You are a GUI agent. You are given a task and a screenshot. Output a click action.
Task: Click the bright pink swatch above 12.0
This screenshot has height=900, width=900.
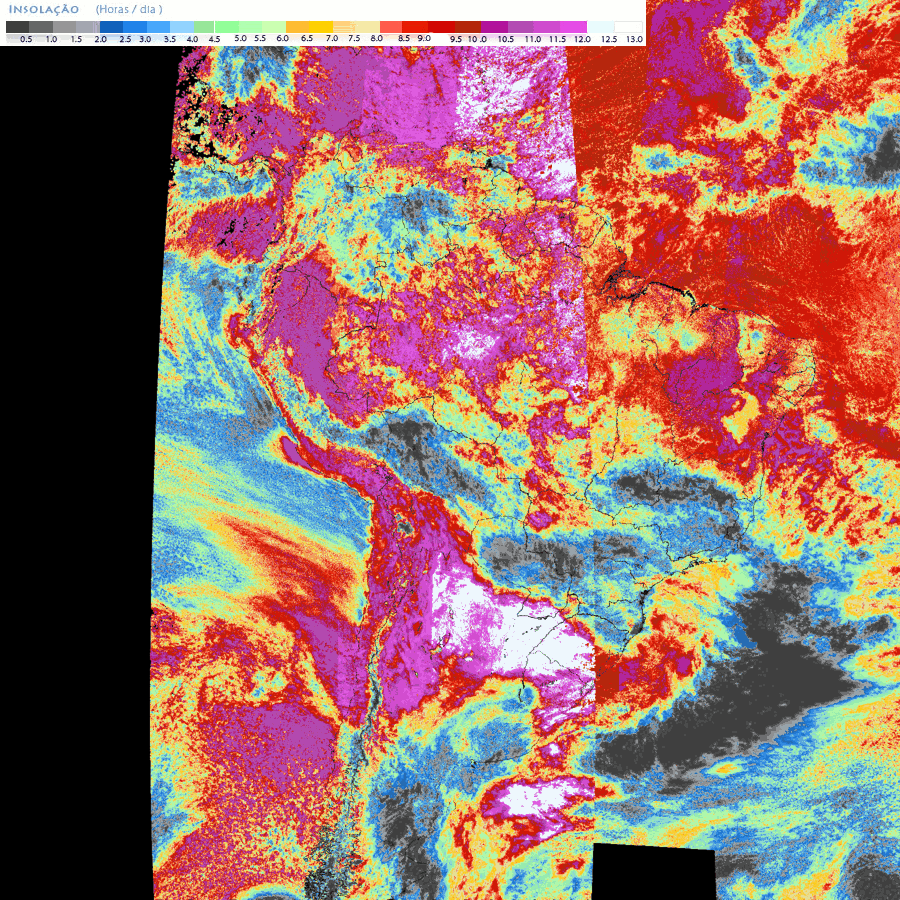click(x=573, y=27)
